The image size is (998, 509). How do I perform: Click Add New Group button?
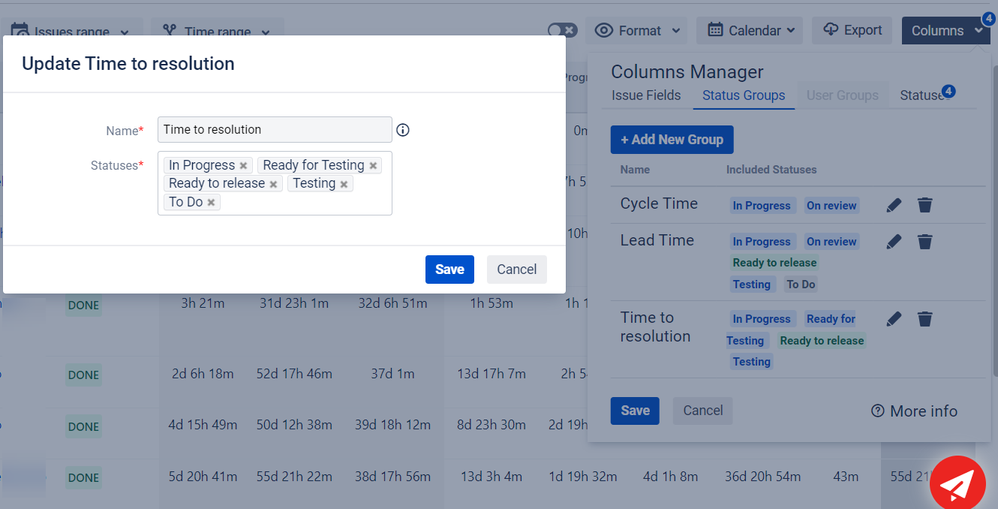[671, 139]
